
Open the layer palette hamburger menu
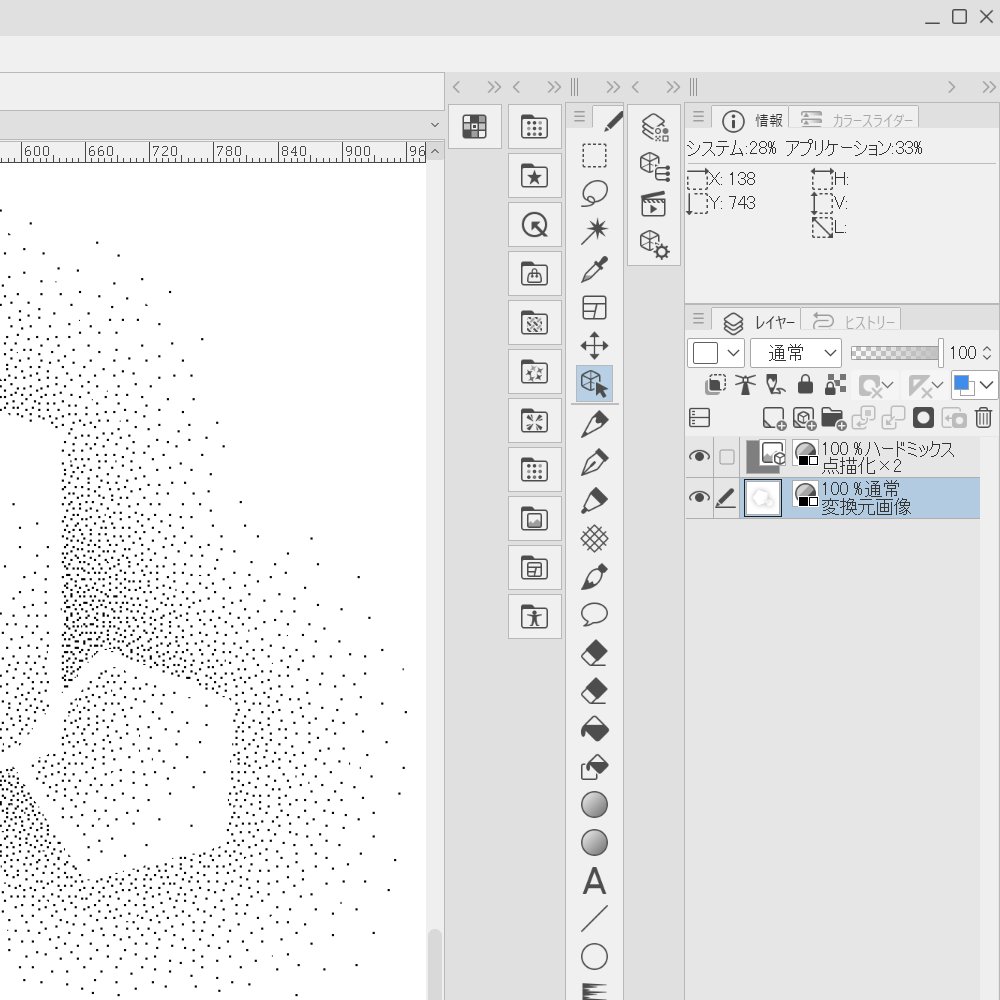coord(698,318)
